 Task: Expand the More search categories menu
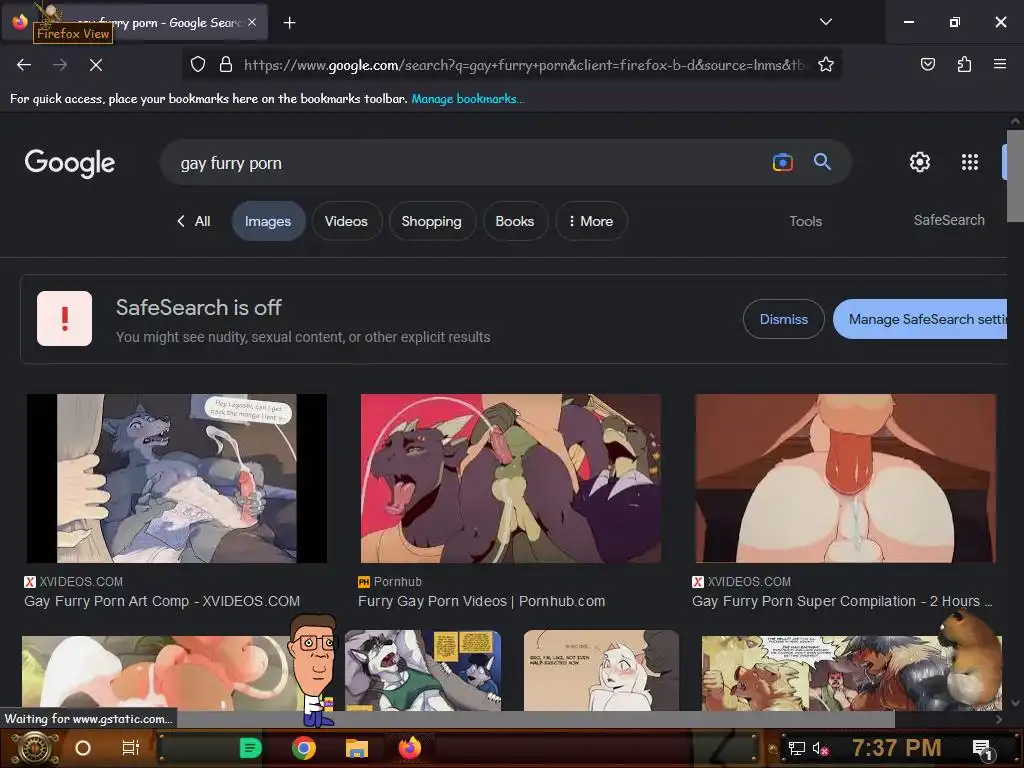click(x=591, y=221)
